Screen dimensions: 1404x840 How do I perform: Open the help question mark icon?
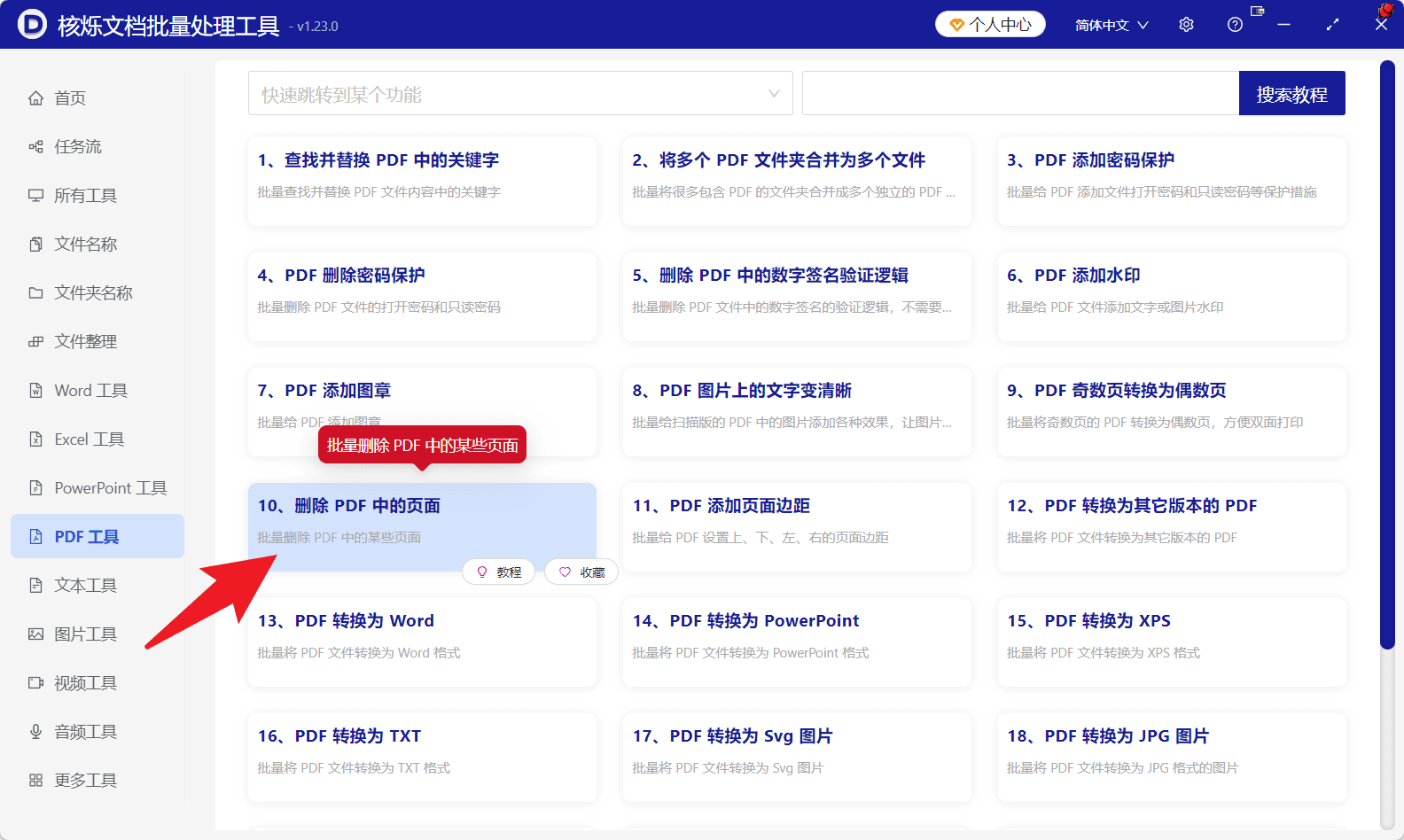click(1235, 25)
